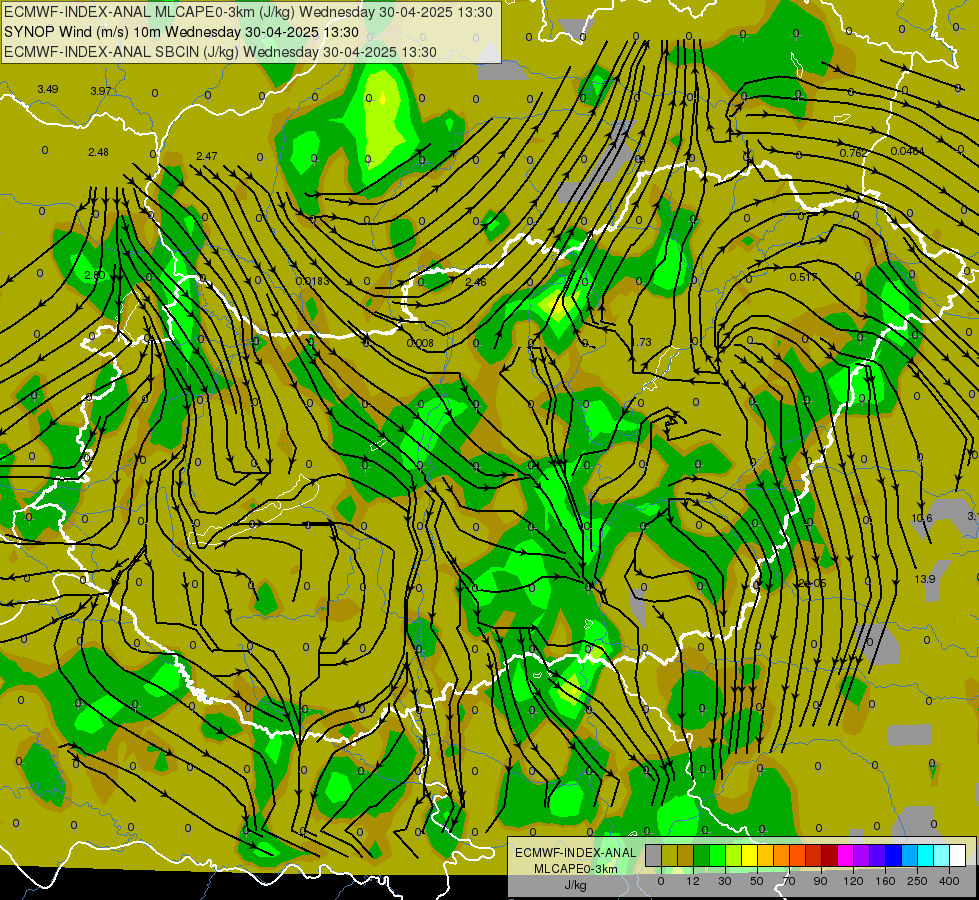
Task: Select the pale cyan swatch beside the white one
Action: (941, 855)
